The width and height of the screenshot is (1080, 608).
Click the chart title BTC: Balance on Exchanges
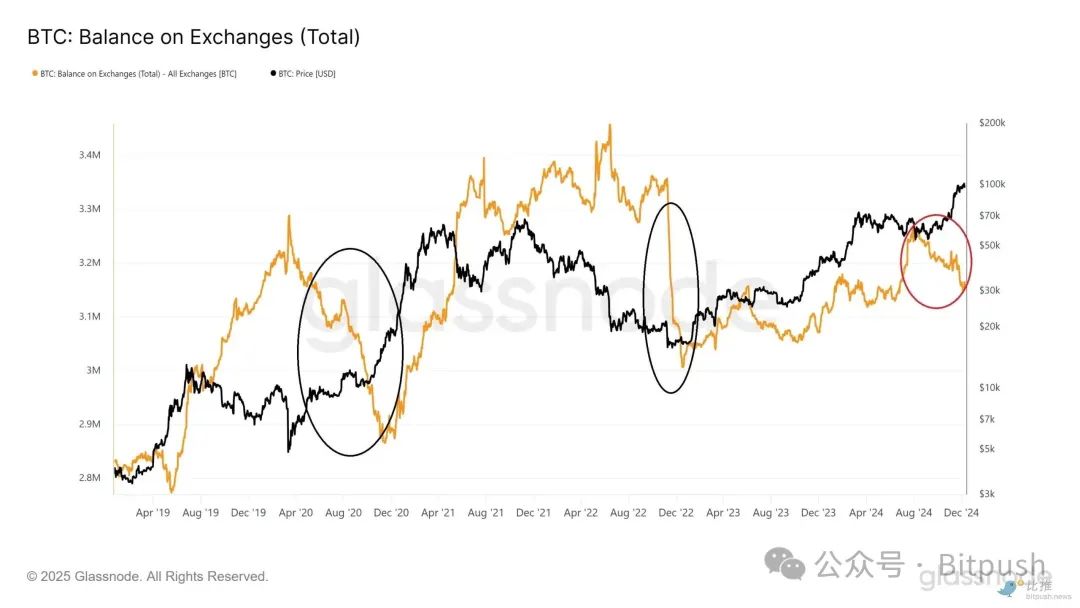(194, 36)
